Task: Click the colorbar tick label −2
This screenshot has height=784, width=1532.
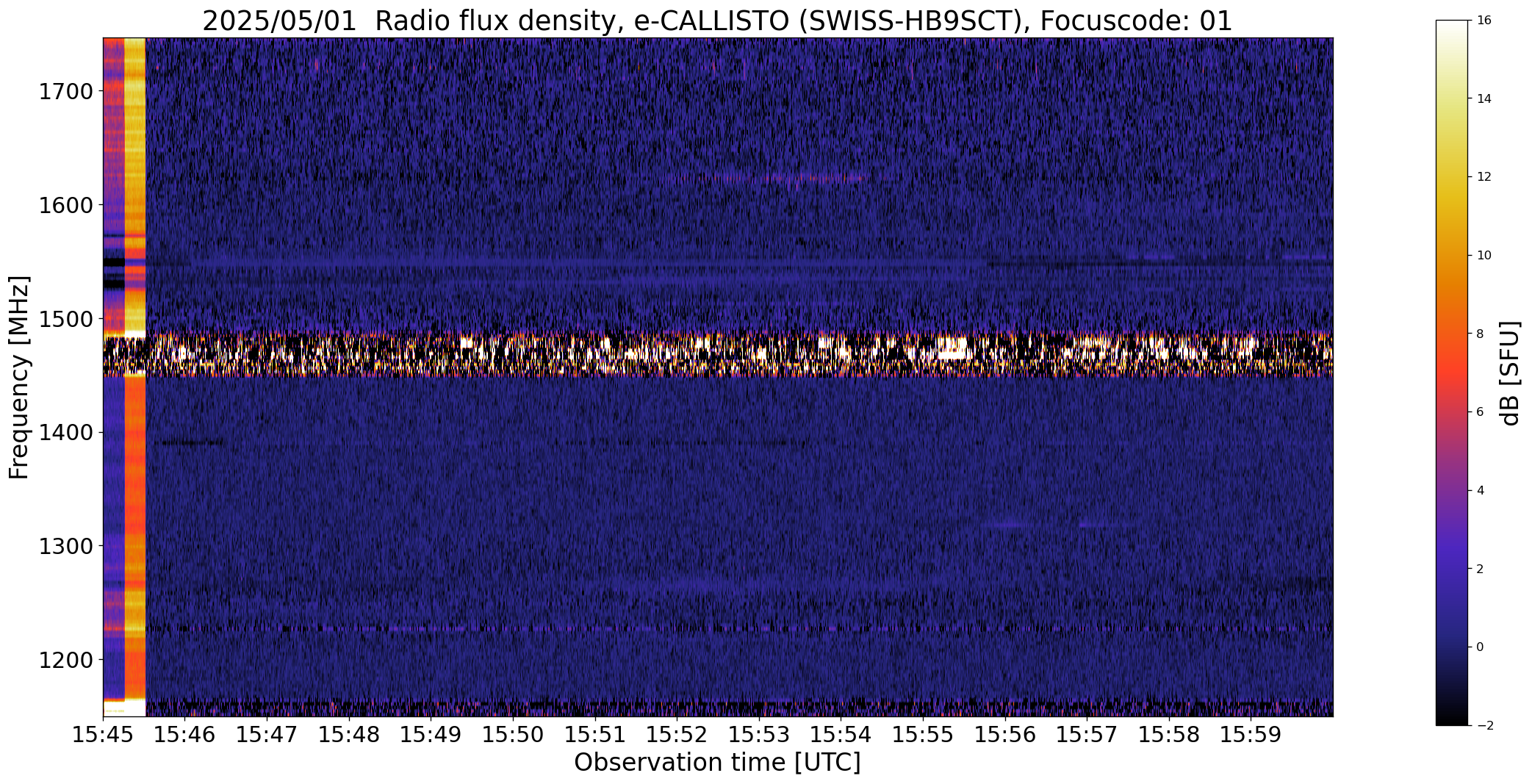Action: coord(1484,726)
